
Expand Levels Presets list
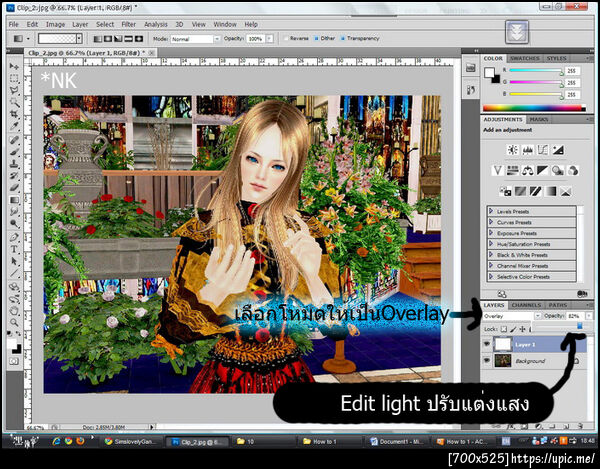point(491,211)
